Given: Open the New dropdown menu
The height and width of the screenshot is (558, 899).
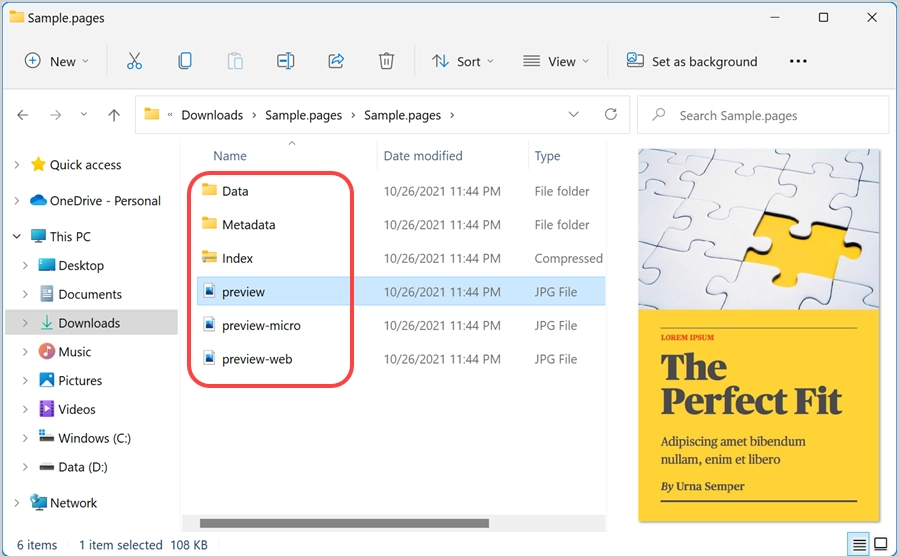Looking at the screenshot, I should [x=56, y=61].
